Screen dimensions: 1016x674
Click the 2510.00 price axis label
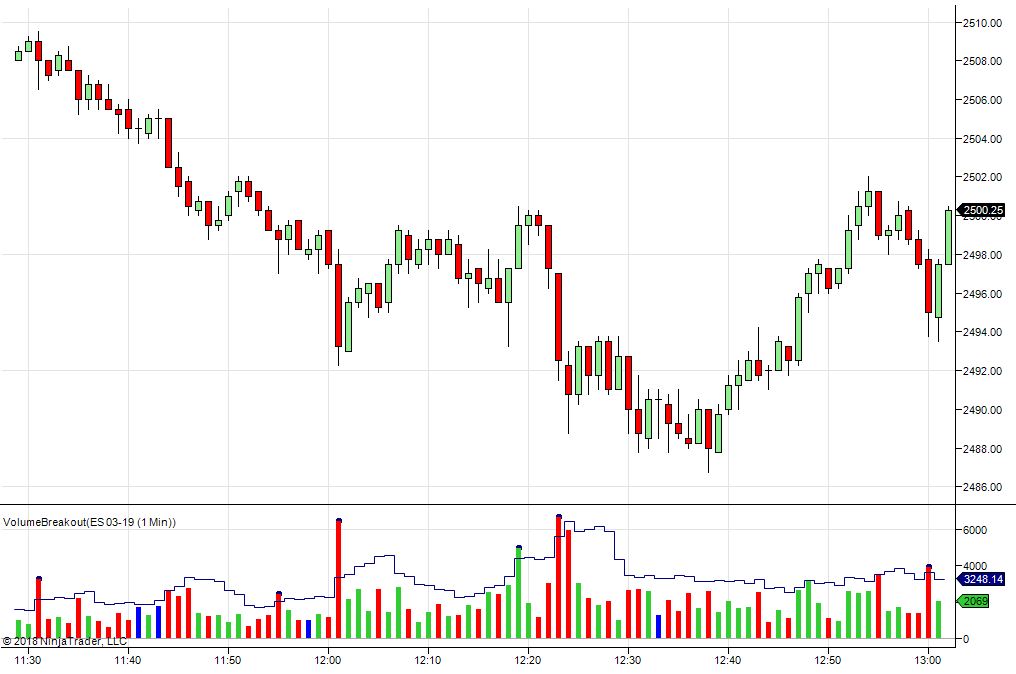coord(982,23)
